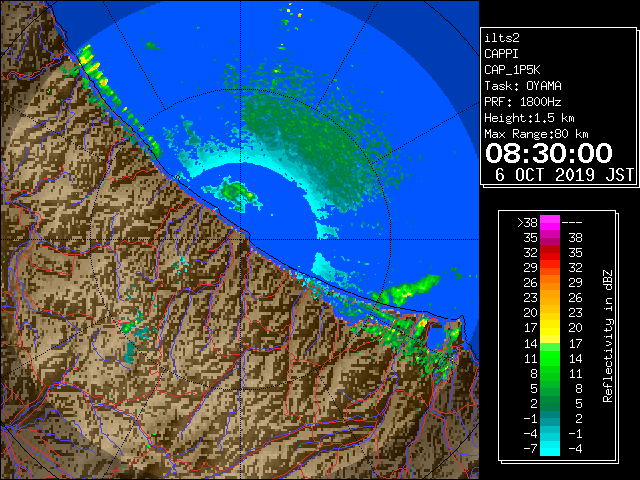The width and height of the screenshot is (640, 480).
Task: Click the "Task: OYAMA" line
Action: [523, 86]
